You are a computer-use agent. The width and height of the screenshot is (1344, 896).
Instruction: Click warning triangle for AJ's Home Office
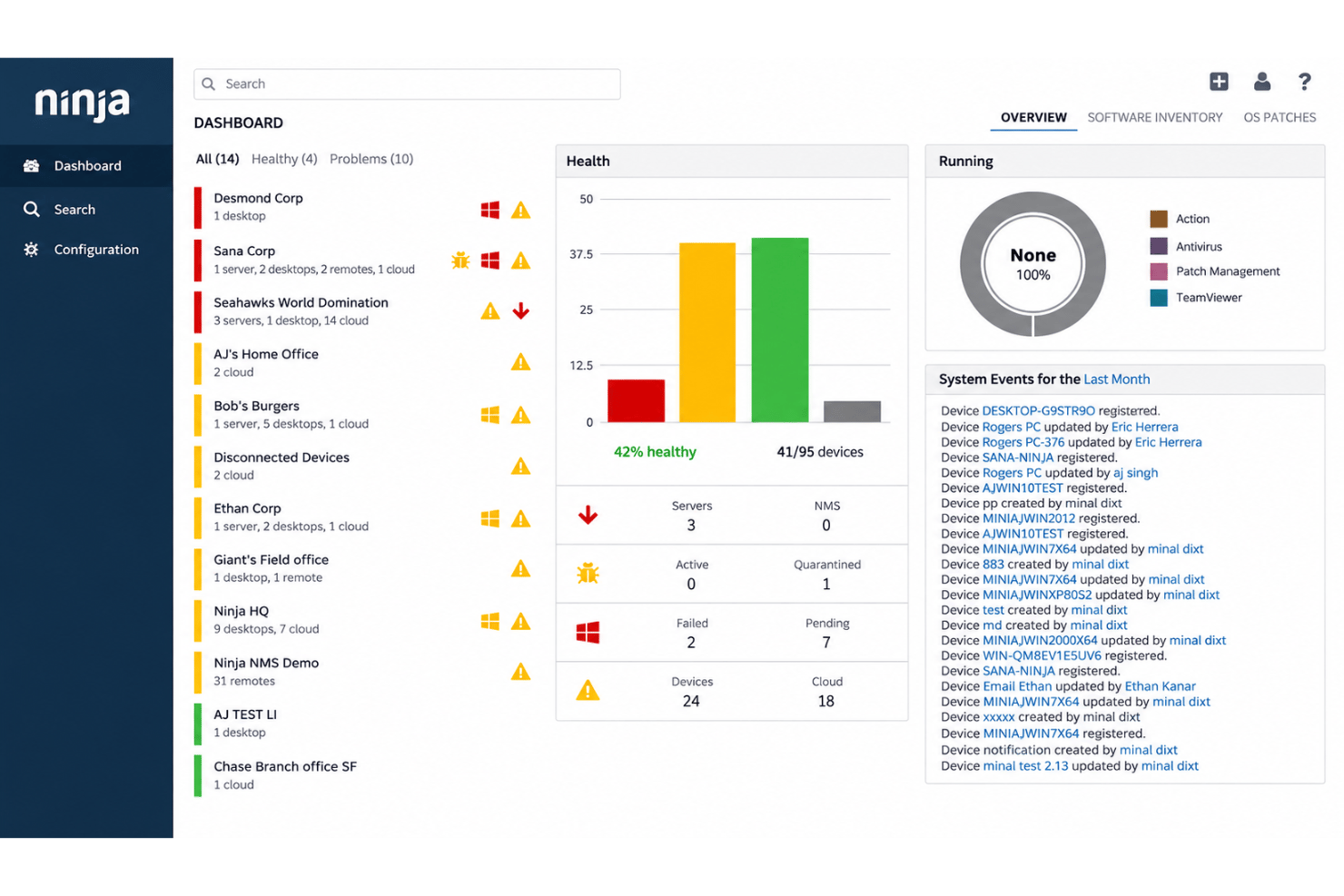pyautogui.click(x=520, y=362)
